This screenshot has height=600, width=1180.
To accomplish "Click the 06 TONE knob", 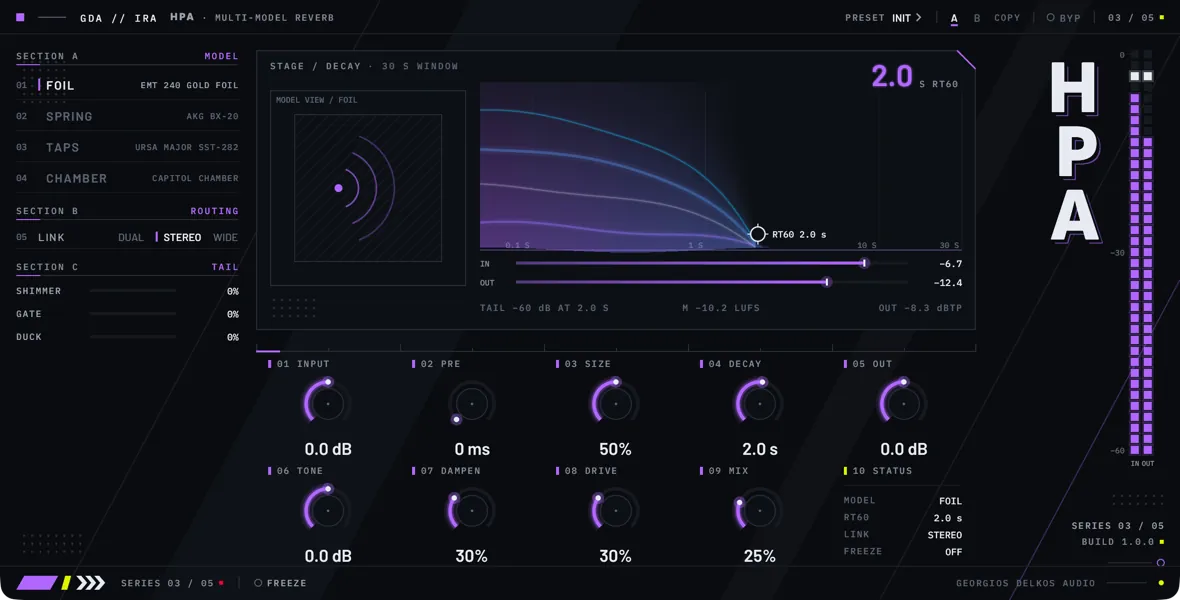I will (x=327, y=510).
